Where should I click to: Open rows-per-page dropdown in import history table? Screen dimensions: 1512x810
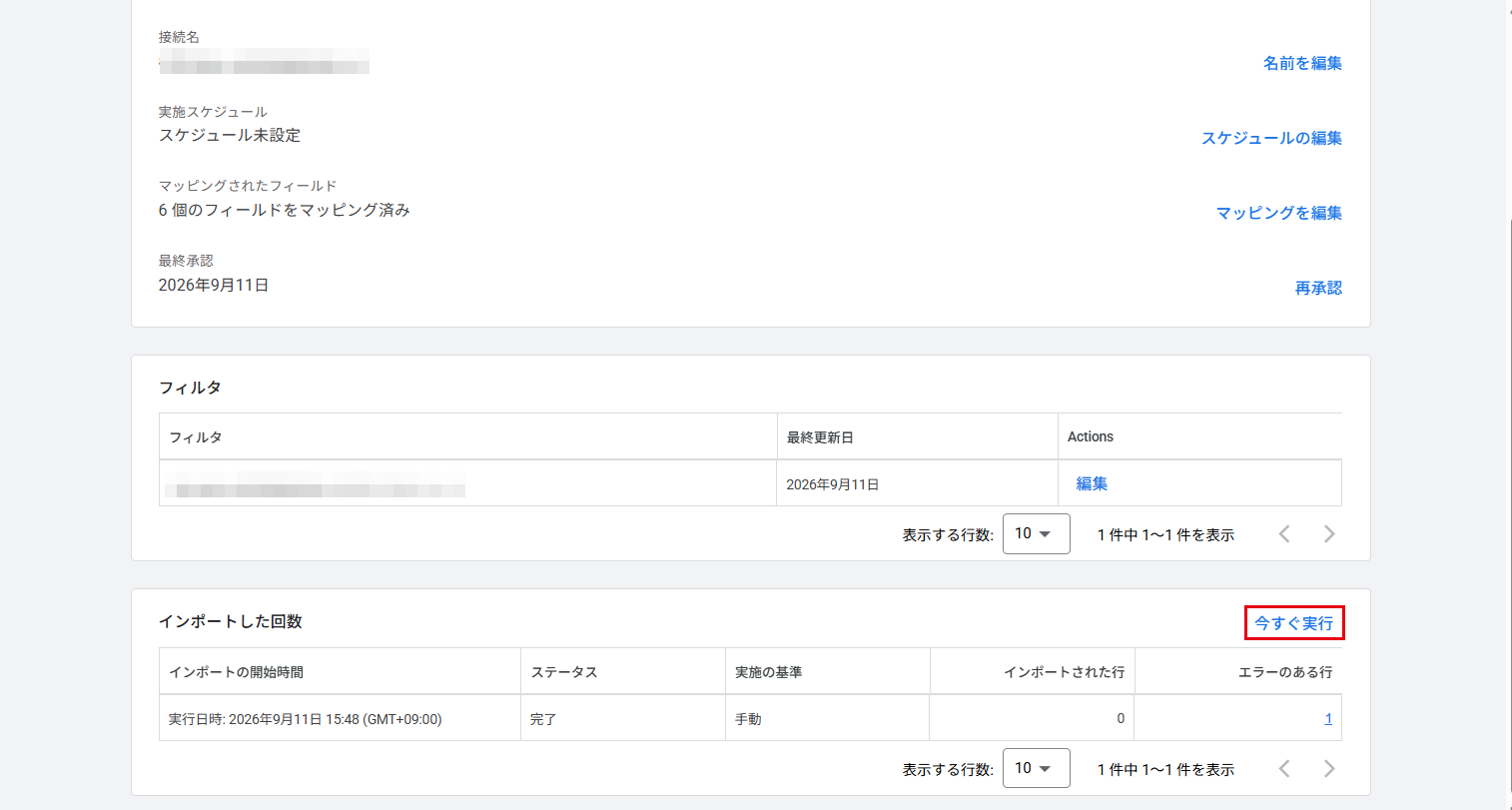pyautogui.click(x=1036, y=768)
